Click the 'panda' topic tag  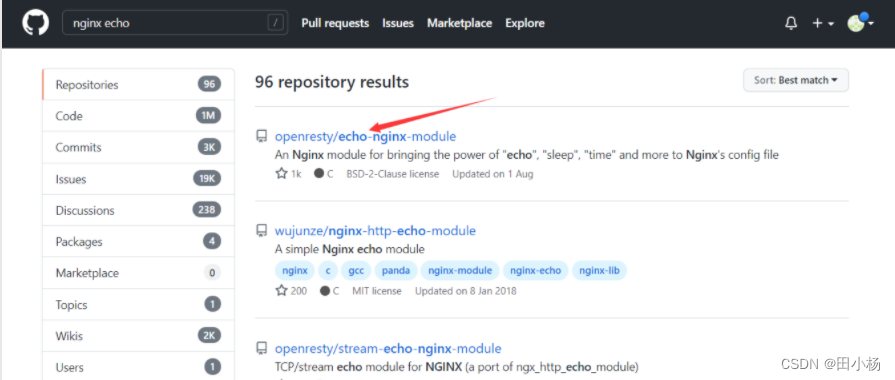[396, 270]
